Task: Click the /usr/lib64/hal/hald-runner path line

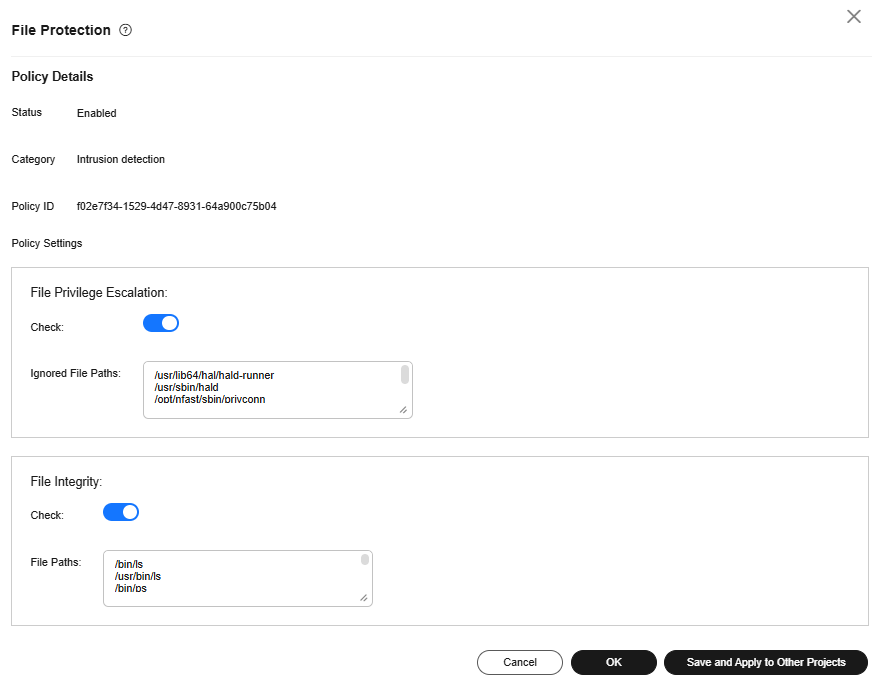Action: pos(214,375)
